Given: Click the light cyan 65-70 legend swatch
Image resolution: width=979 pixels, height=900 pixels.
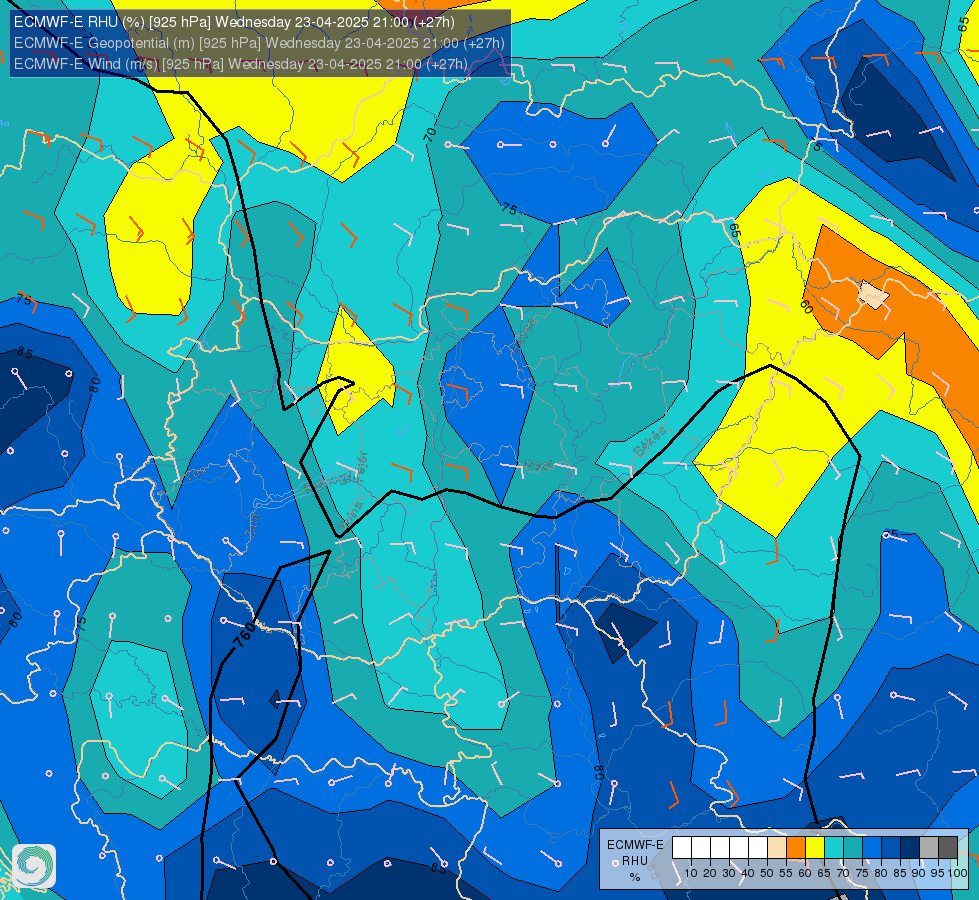Looking at the screenshot, I should point(834,848).
